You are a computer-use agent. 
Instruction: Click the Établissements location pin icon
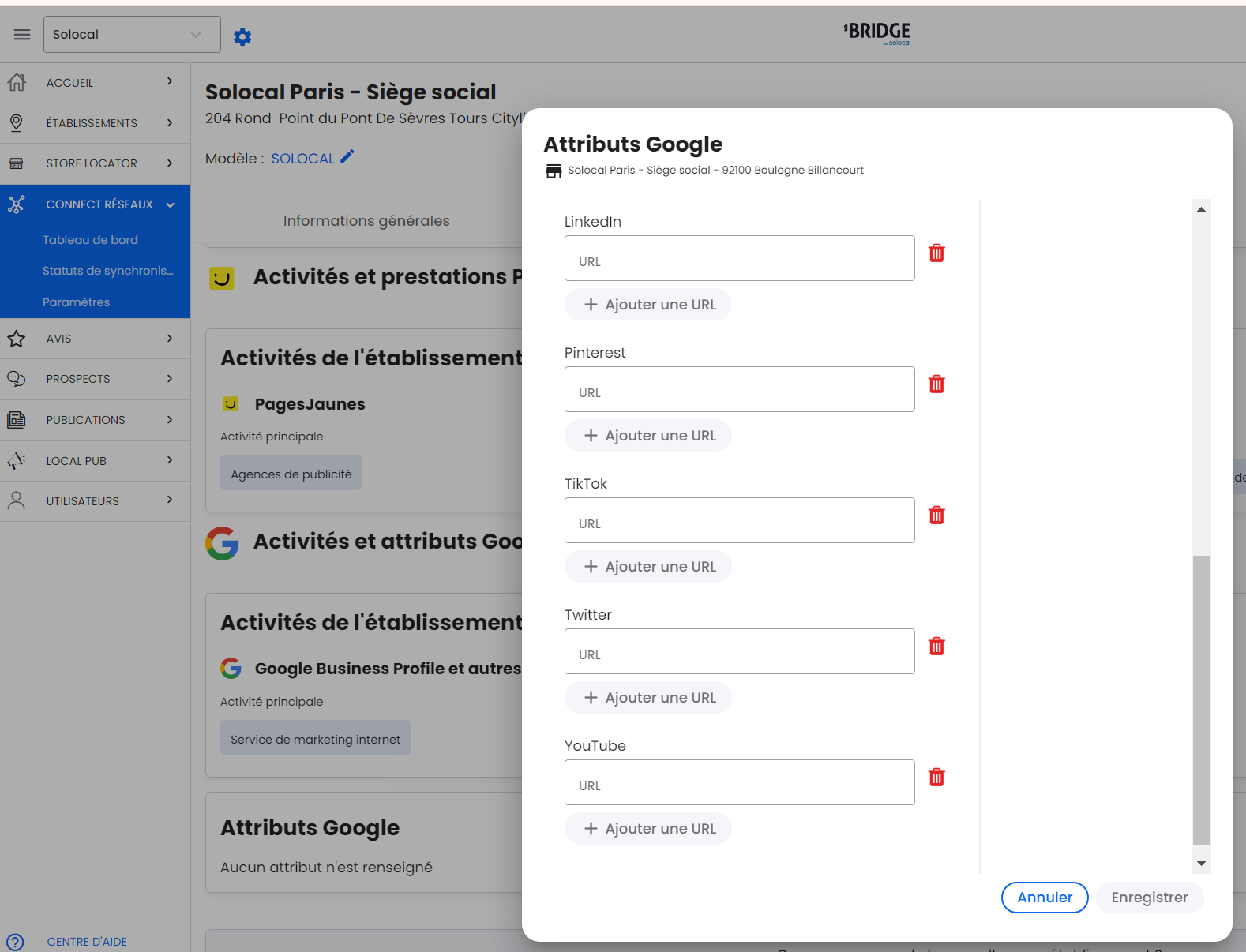point(16,122)
